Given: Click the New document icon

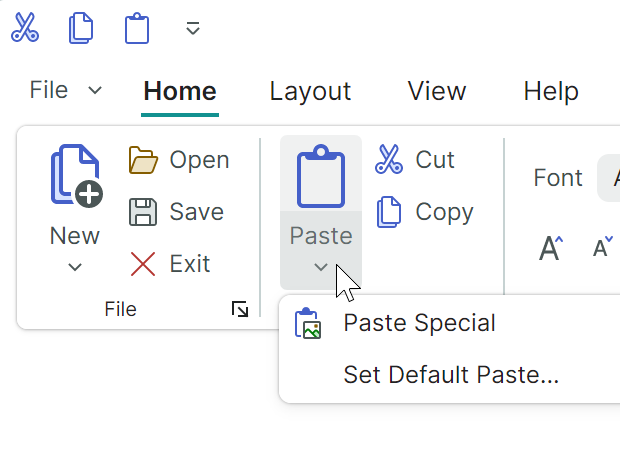Looking at the screenshot, I should tap(75, 177).
